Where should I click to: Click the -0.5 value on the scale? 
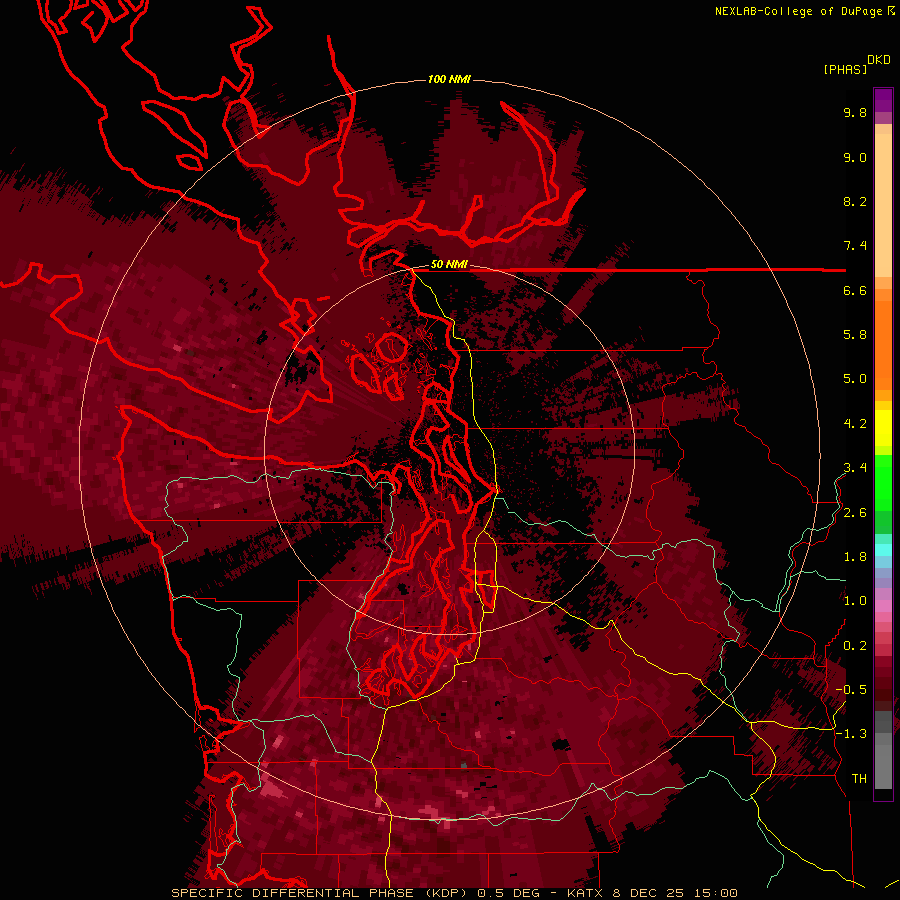(851, 690)
